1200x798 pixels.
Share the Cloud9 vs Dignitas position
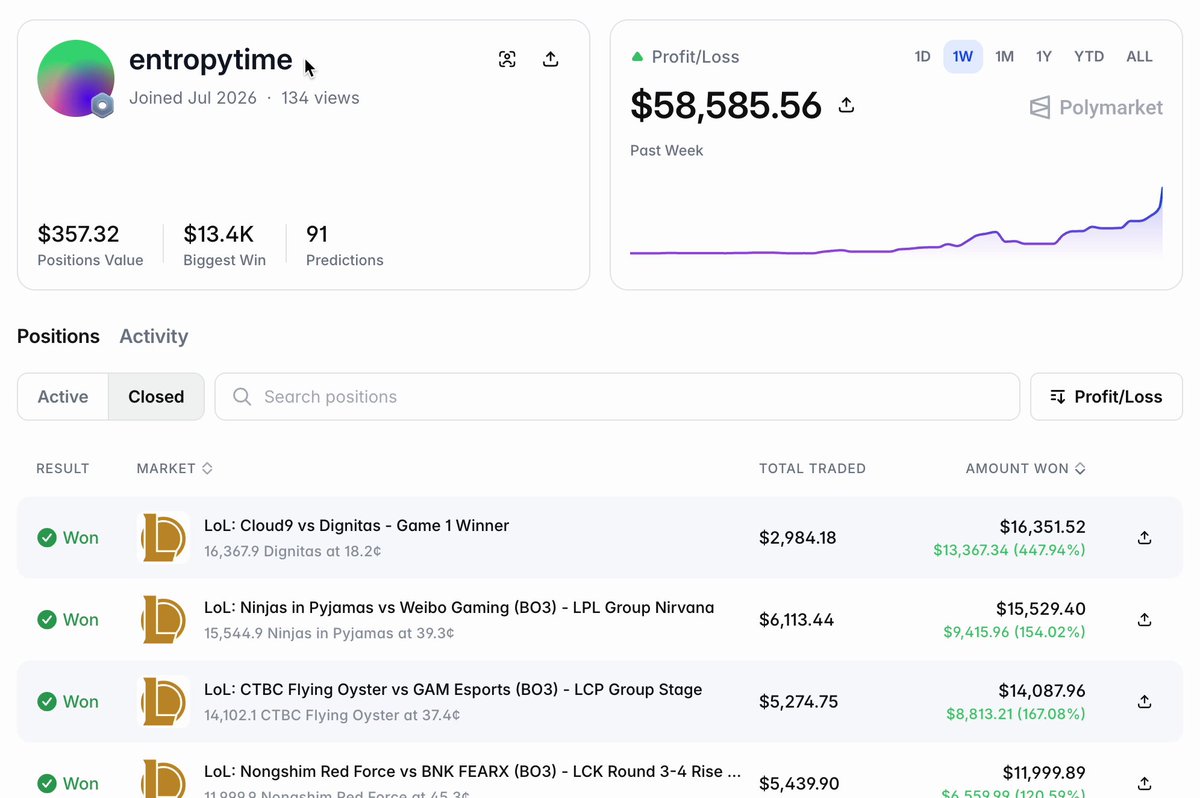pyautogui.click(x=1145, y=538)
